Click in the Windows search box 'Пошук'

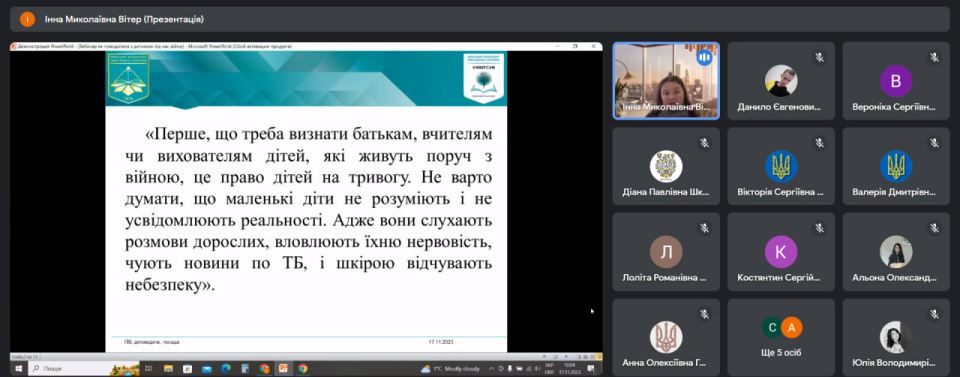tap(83, 369)
